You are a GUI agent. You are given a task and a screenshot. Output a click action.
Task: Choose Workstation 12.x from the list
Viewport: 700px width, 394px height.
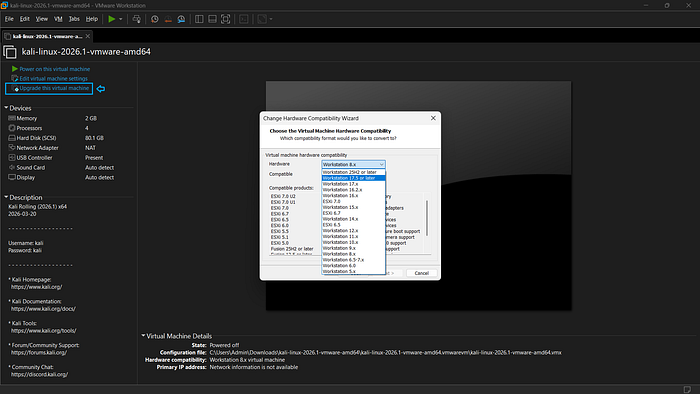pyautogui.click(x=353, y=230)
